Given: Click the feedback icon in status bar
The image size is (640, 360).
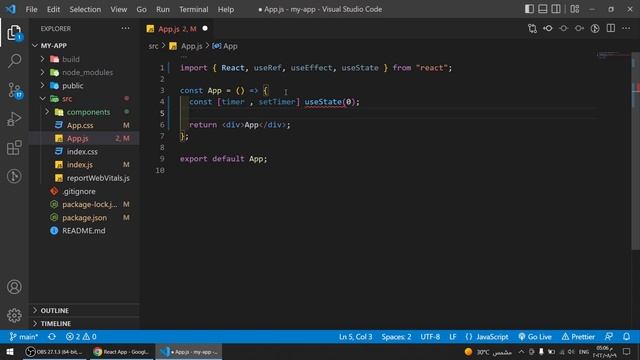Looking at the screenshot, I should tap(609, 337).
